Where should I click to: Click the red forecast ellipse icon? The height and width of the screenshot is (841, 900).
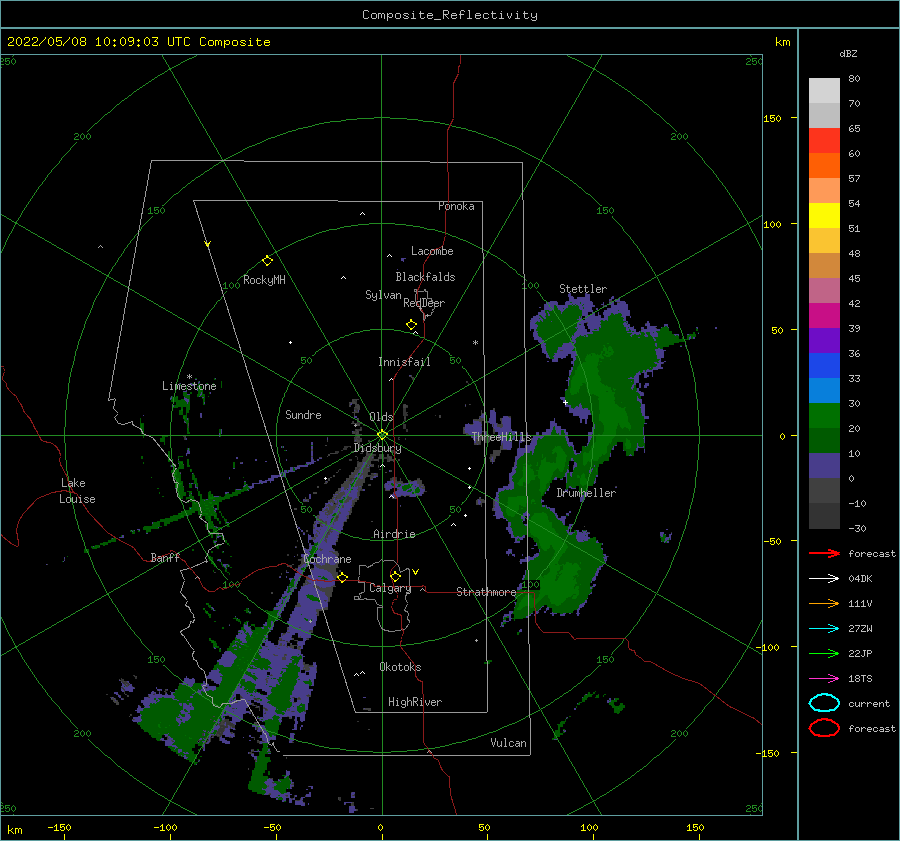pos(824,728)
